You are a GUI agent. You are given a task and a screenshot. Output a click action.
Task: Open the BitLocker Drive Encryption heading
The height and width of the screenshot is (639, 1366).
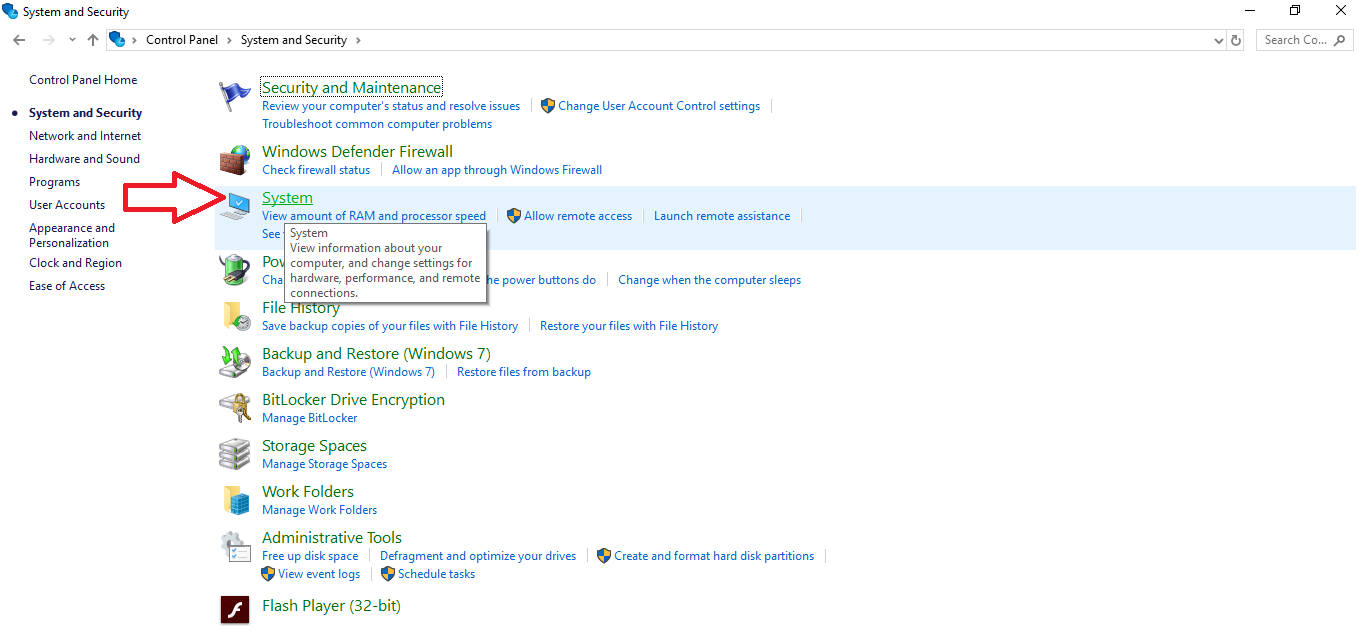353,400
